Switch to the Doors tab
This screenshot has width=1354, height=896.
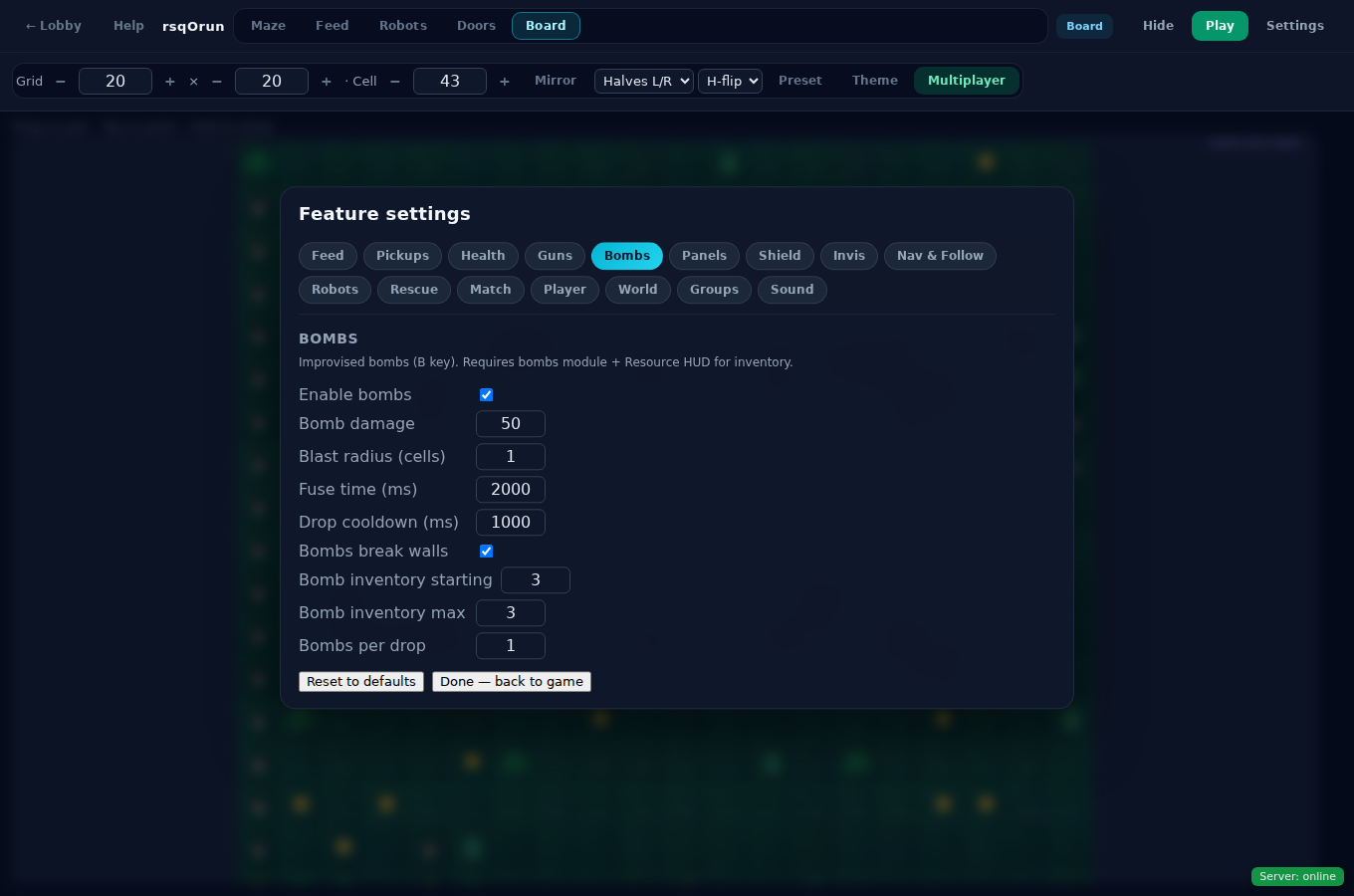click(x=476, y=26)
